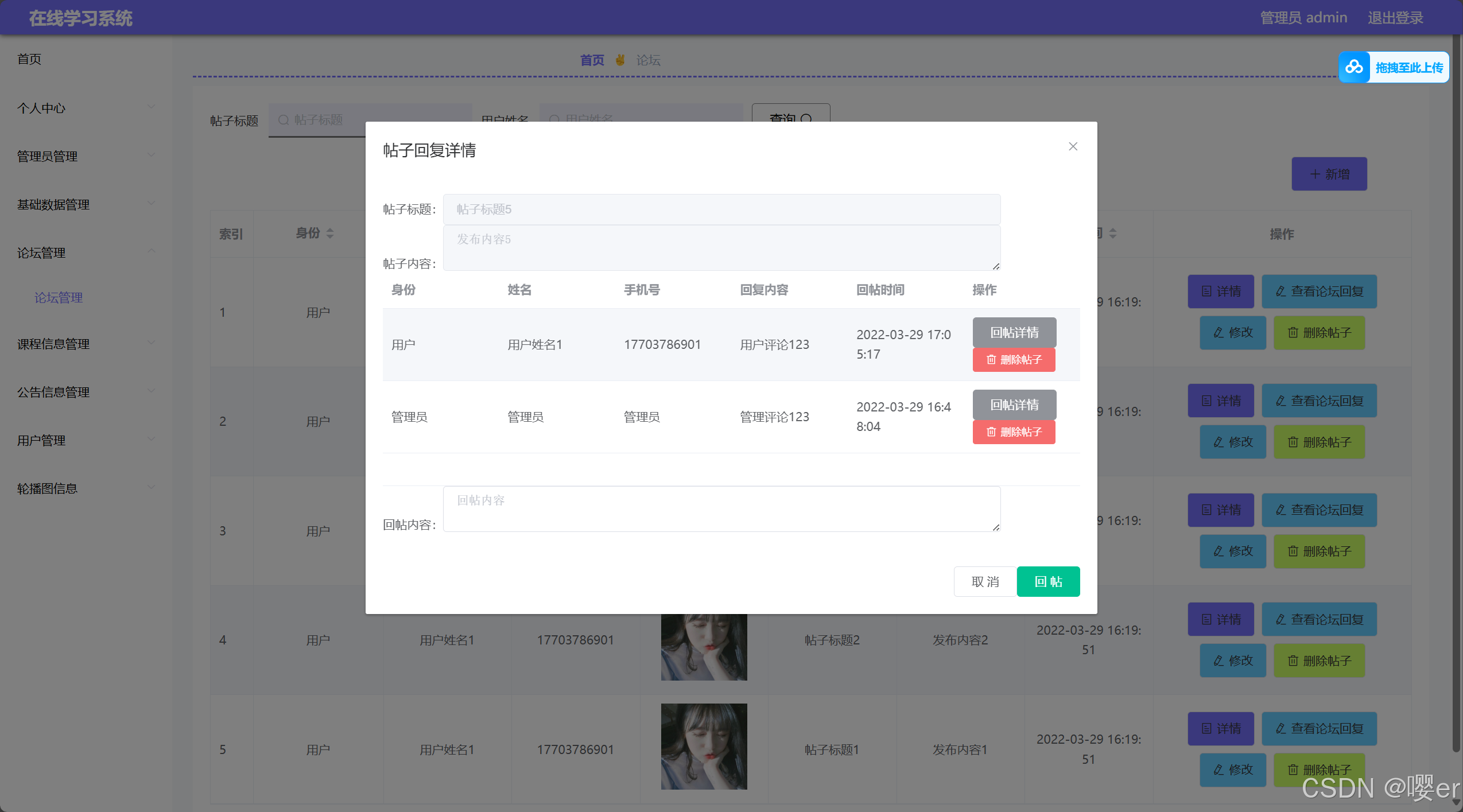
Task: Close the 帖子回复详情 dialog with X
Action: tap(1073, 146)
